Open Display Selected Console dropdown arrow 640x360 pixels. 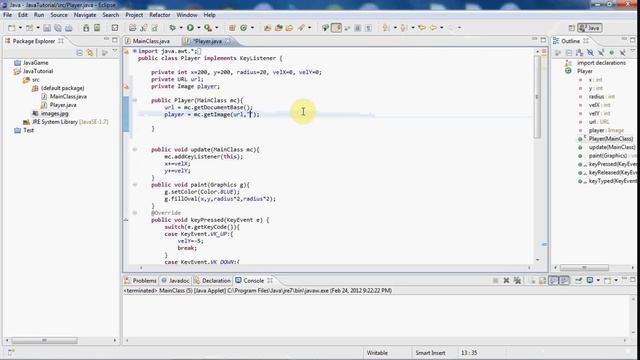click(598, 280)
